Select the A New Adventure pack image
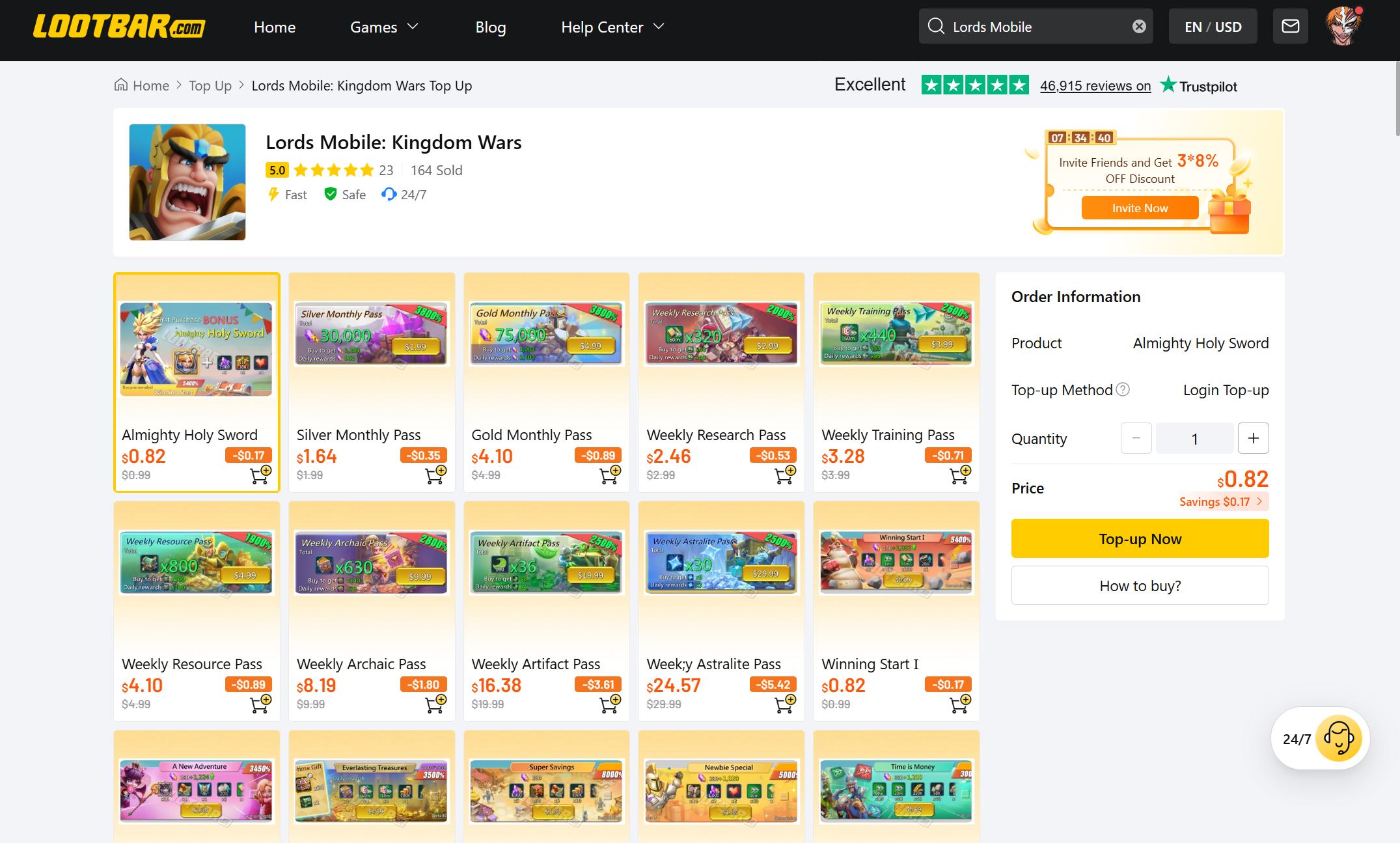 pyautogui.click(x=197, y=791)
